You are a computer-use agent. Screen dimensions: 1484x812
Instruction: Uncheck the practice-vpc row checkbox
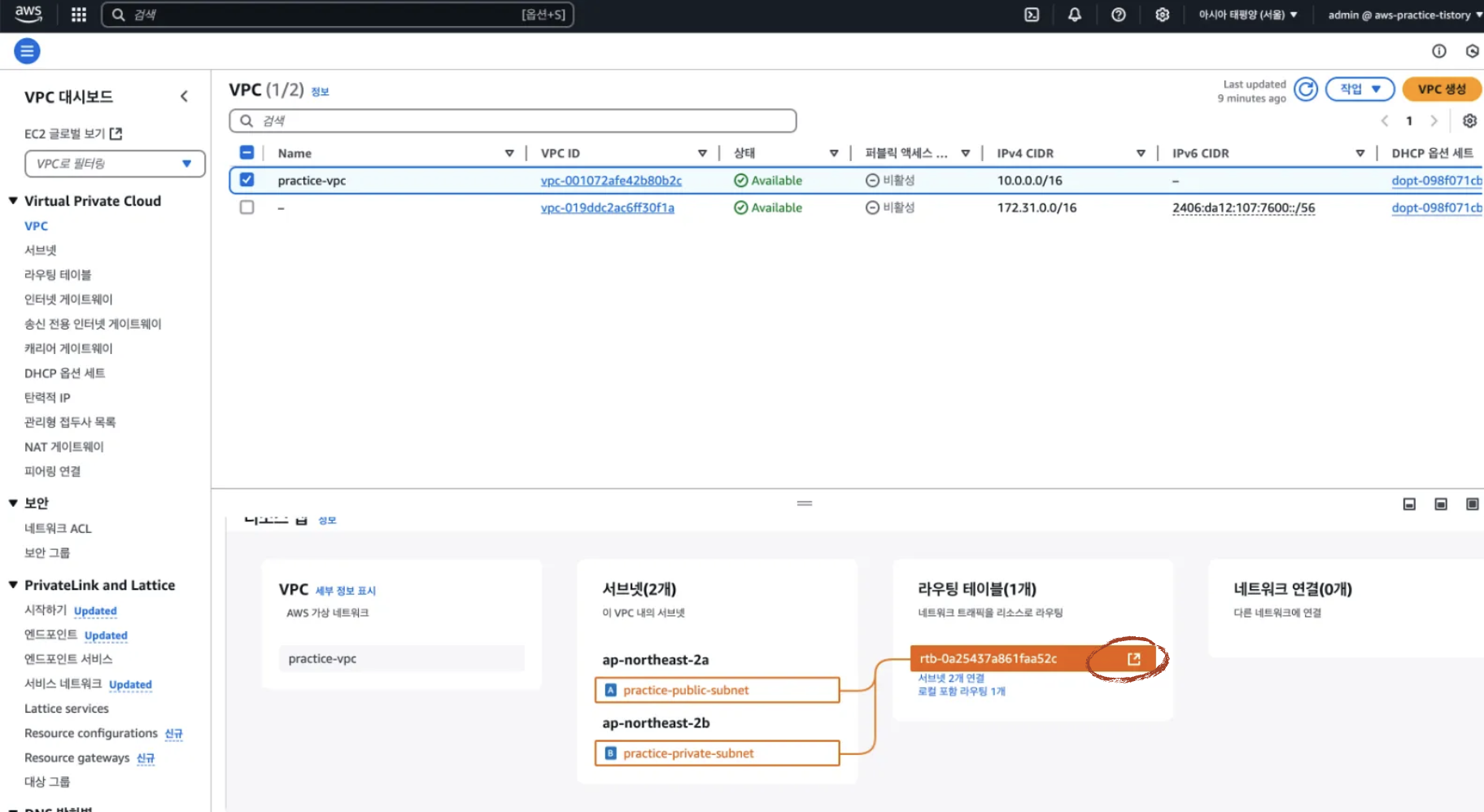pyautogui.click(x=247, y=180)
